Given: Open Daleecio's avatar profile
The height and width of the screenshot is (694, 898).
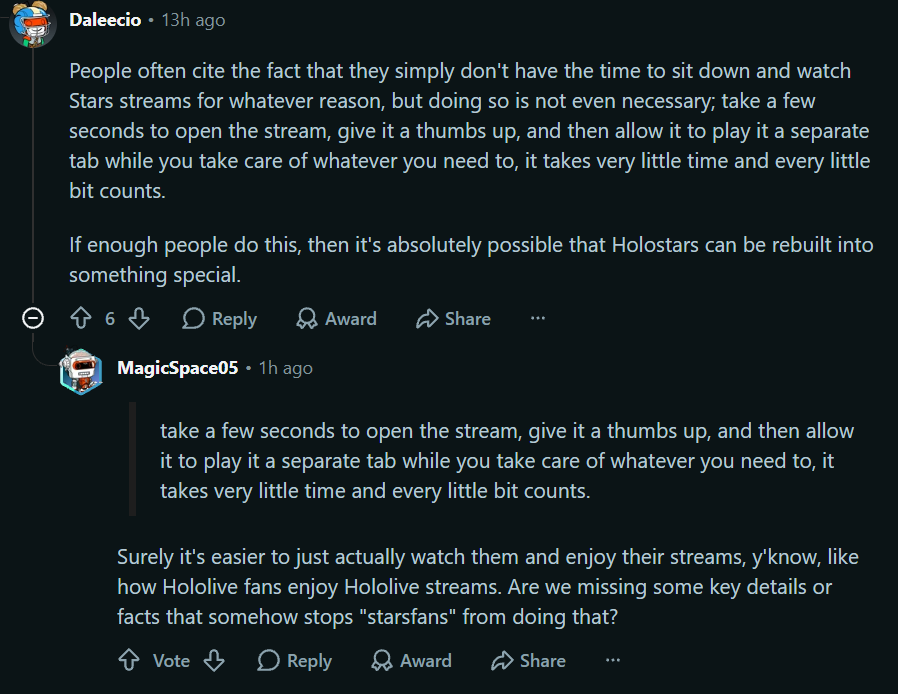Looking at the screenshot, I should tap(33, 23).
